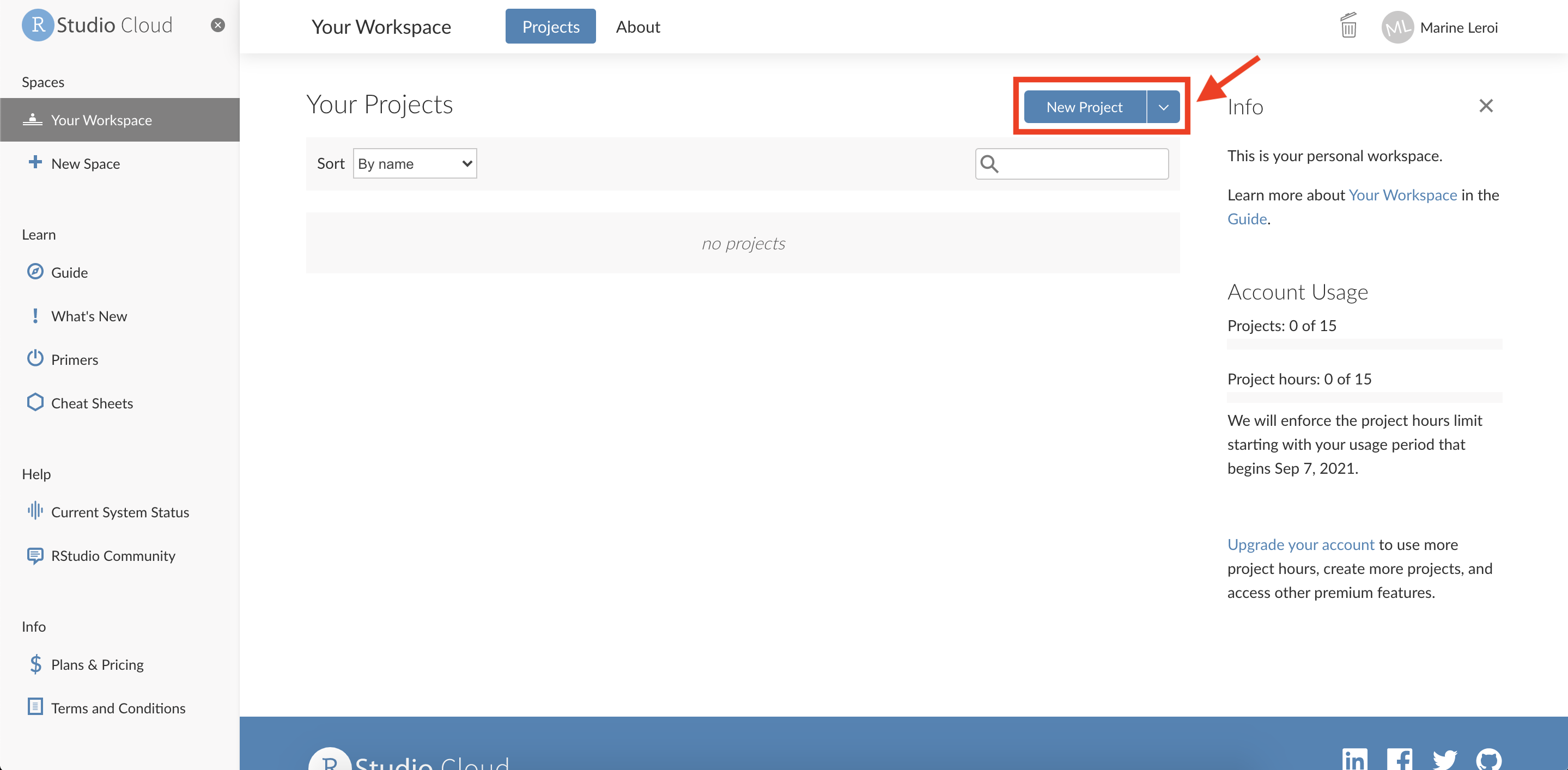Viewport: 1568px width, 770px height.
Task: Click the Current System Status waveform icon
Action: (x=35, y=510)
